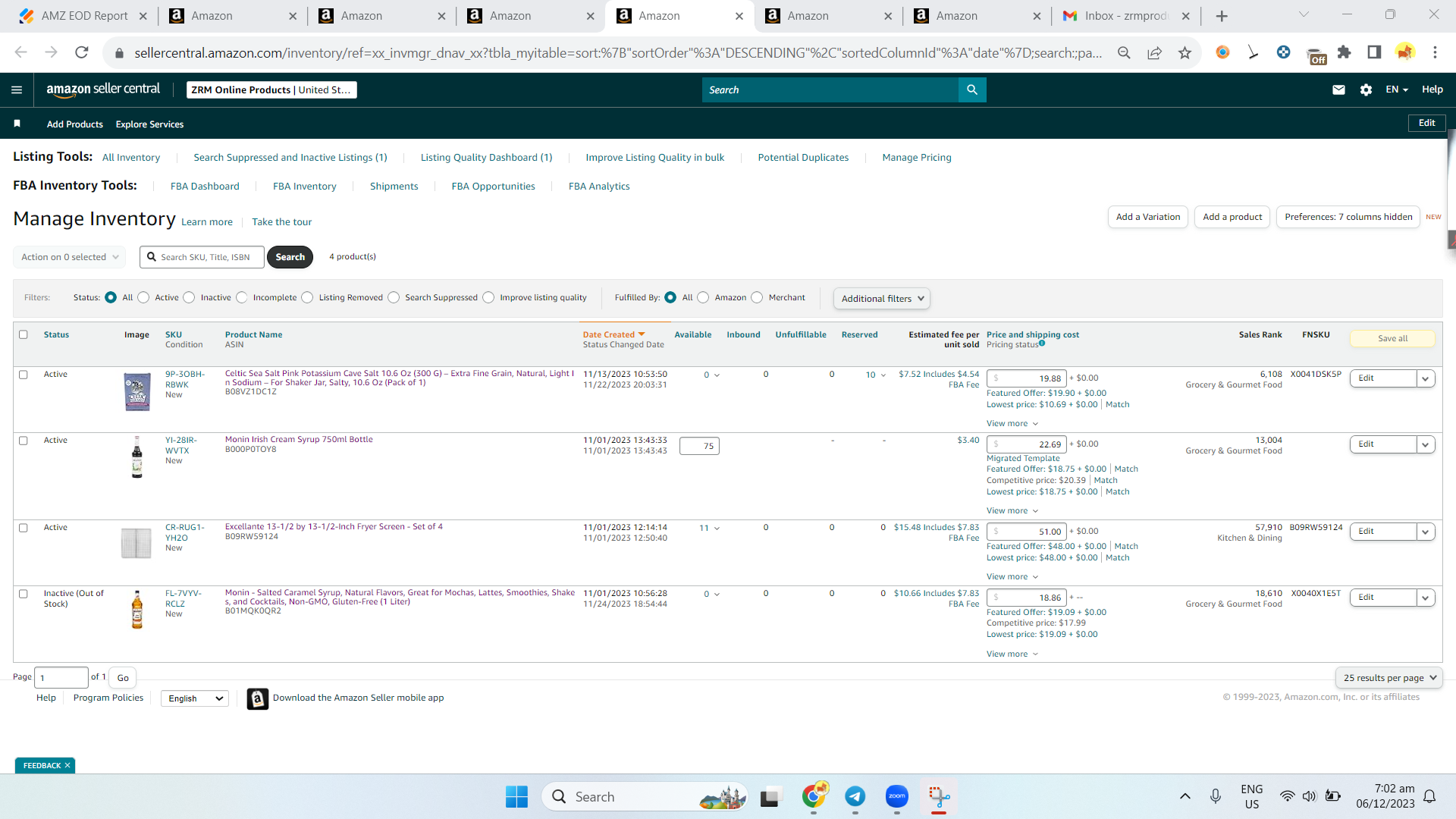Click the Save all button

[1392, 339]
